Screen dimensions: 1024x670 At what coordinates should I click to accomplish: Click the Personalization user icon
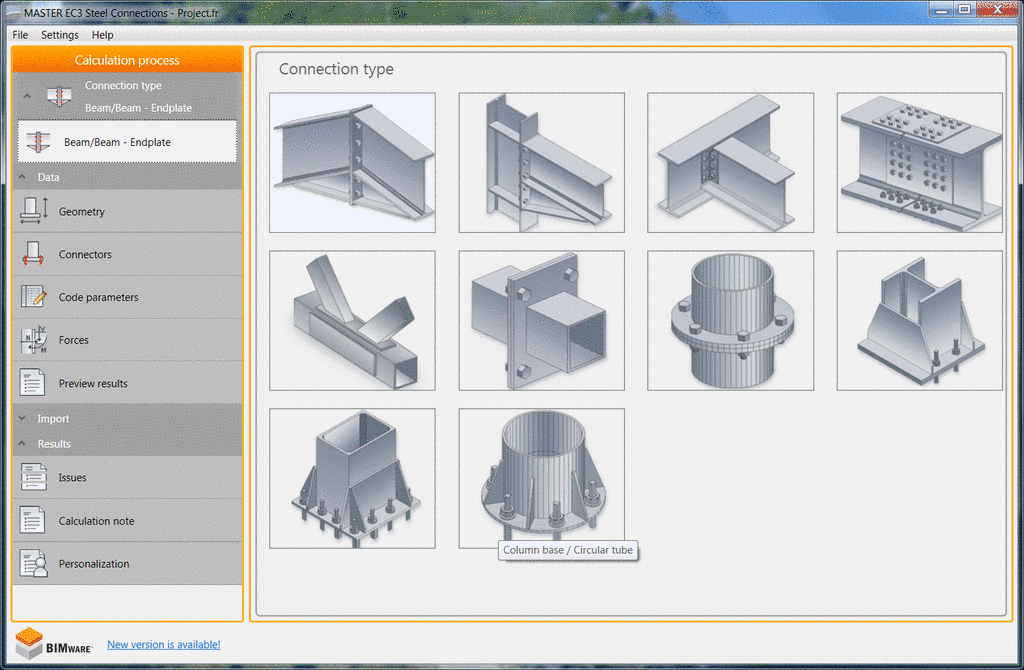[33, 564]
